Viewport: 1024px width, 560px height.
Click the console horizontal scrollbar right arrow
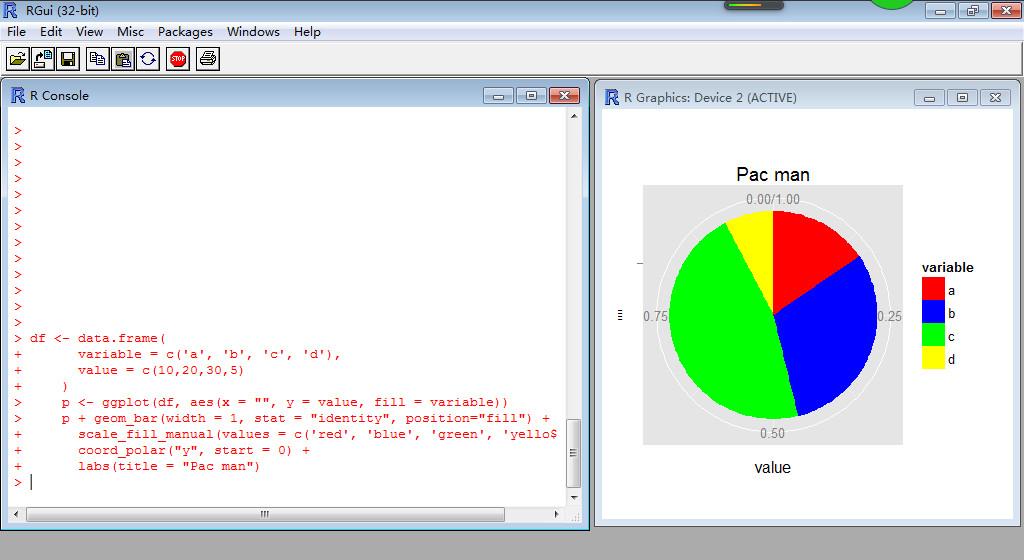[x=556, y=514]
